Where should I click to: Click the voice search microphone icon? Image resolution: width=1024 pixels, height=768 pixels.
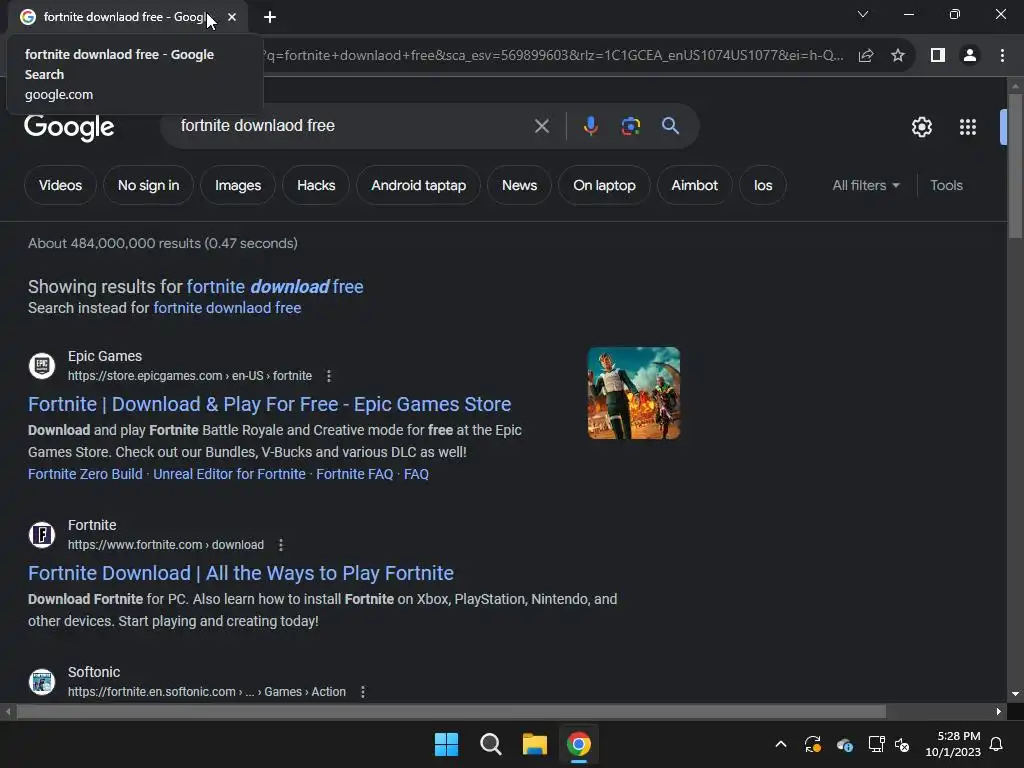click(590, 125)
